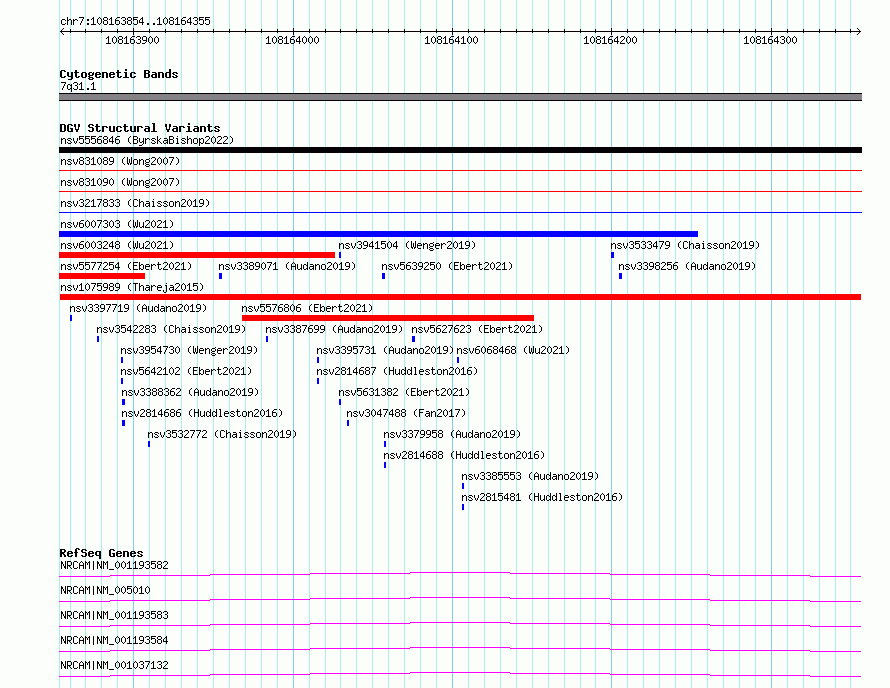Screen dimensions: 890x688
Task: Click NRCAM|NM_001193583 transcript label
Action: tap(114, 615)
